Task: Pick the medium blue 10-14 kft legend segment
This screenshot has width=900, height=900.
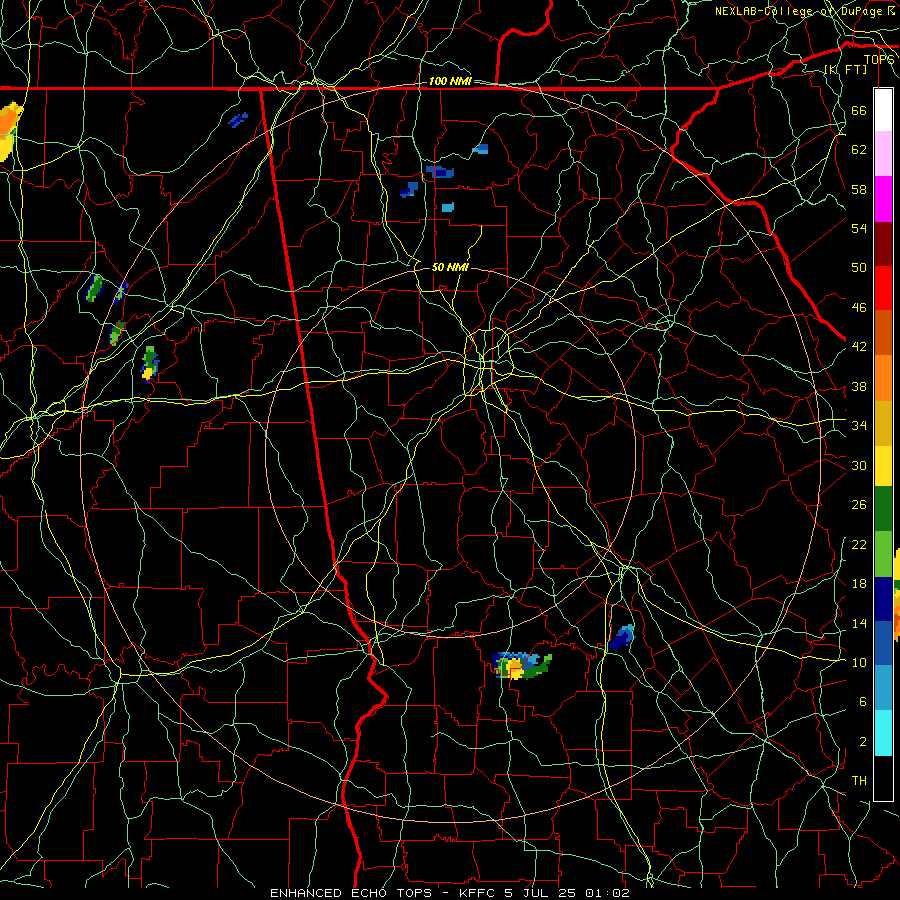Action: (x=883, y=643)
